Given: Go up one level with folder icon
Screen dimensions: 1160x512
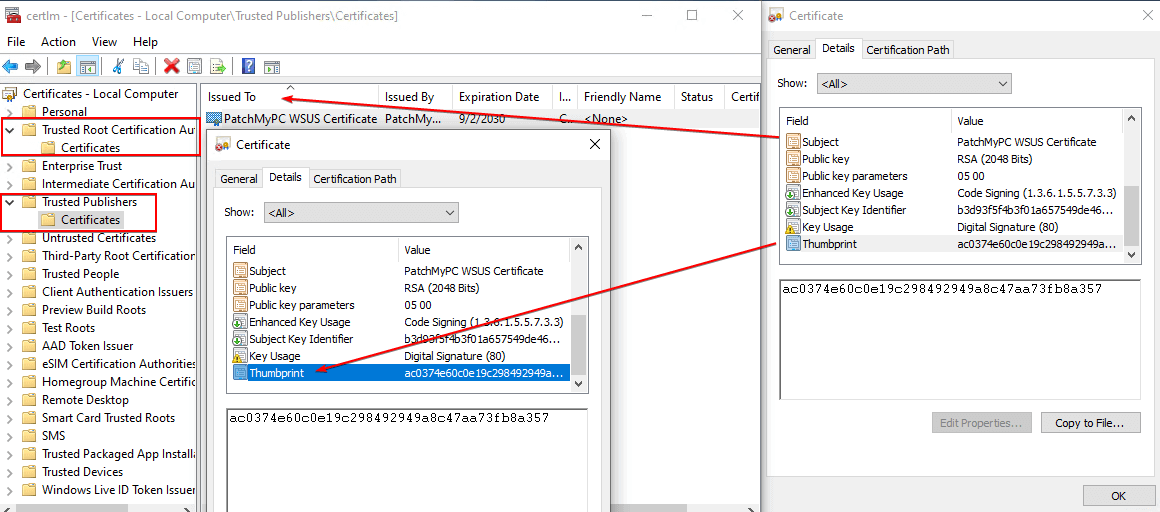Looking at the screenshot, I should [x=64, y=67].
